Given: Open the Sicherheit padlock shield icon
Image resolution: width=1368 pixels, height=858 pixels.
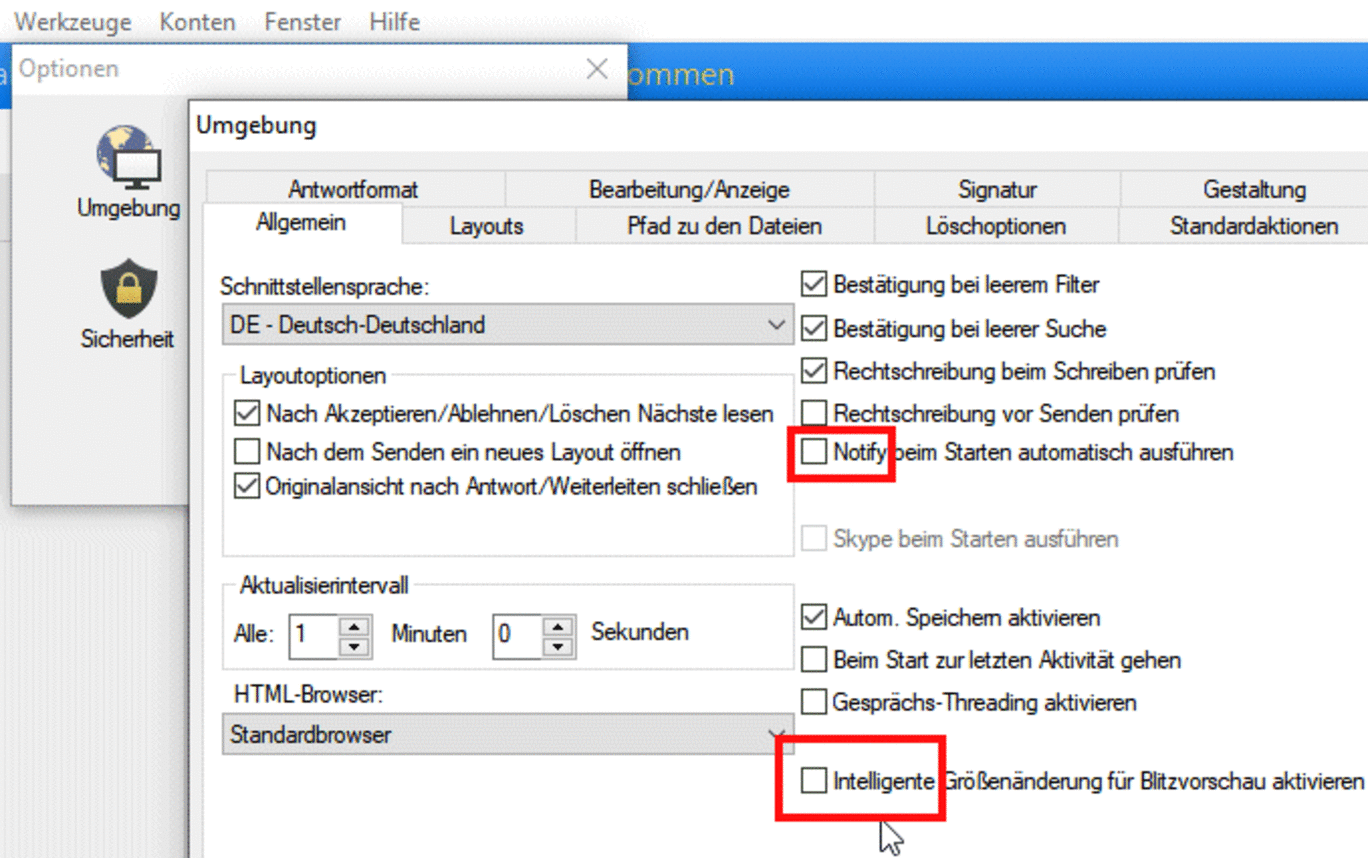Looking at the screenshot, I should coord(129,289).
